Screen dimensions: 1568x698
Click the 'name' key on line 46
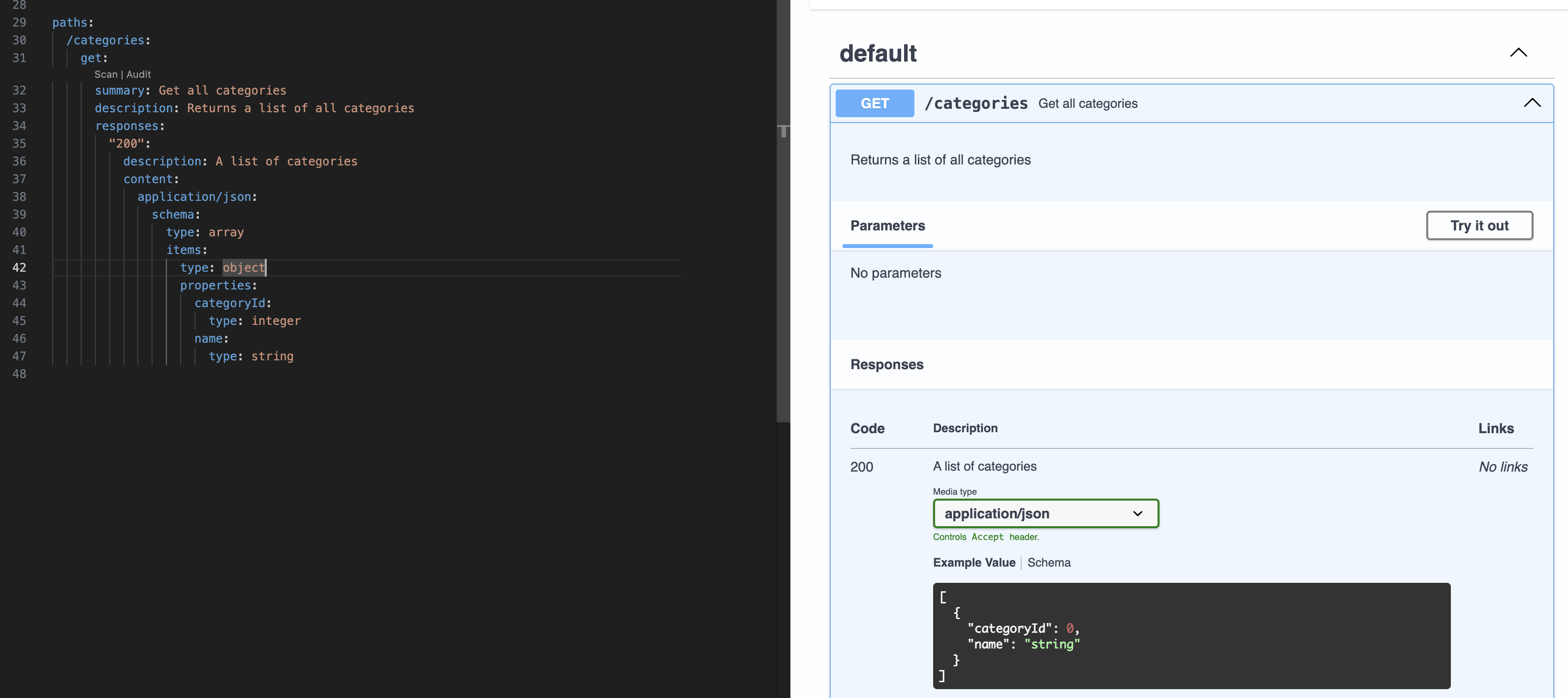pos(208,338)
